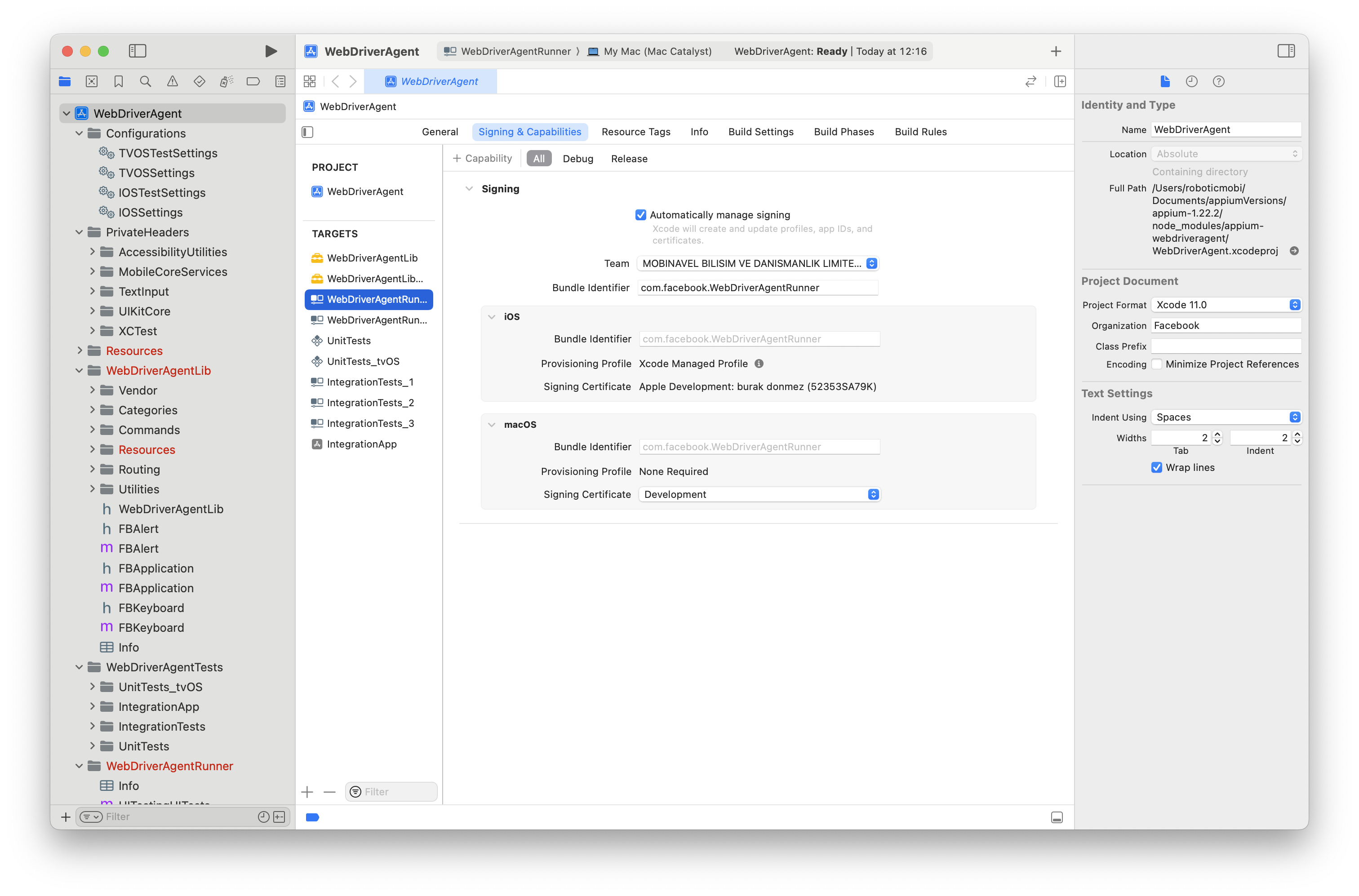
Task: Select the UnitTests_tvOS target
Action: [x=369, y=361]
